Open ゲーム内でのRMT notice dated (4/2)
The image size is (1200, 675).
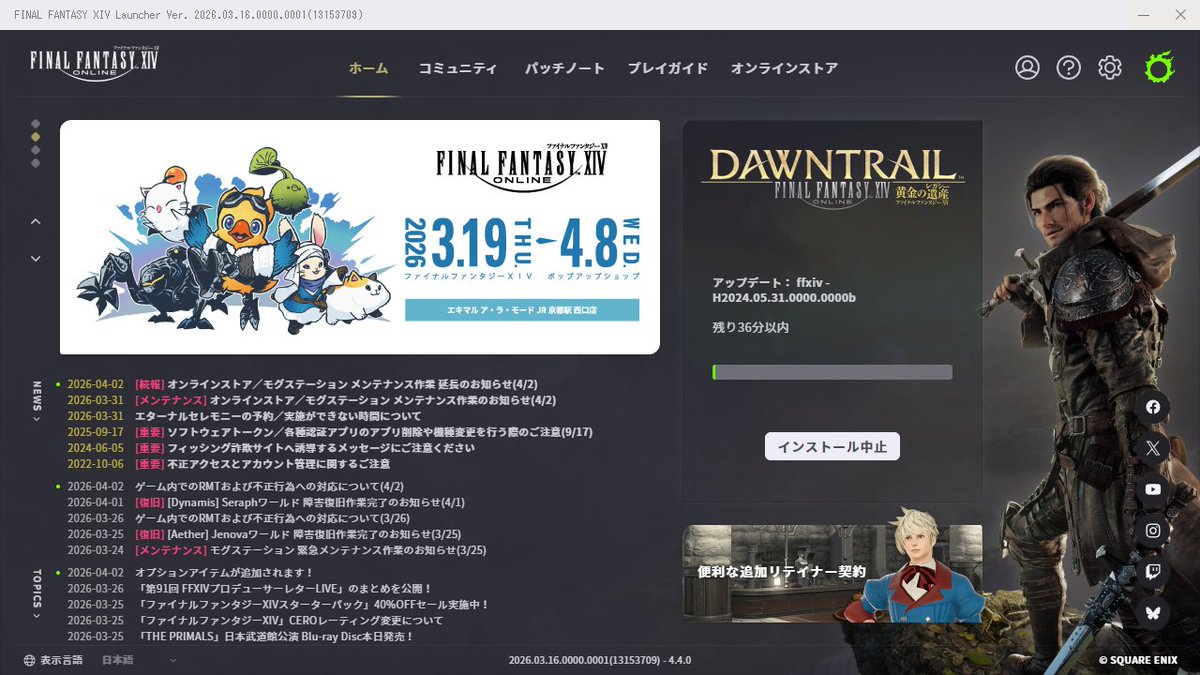click(x=269, y=486)
